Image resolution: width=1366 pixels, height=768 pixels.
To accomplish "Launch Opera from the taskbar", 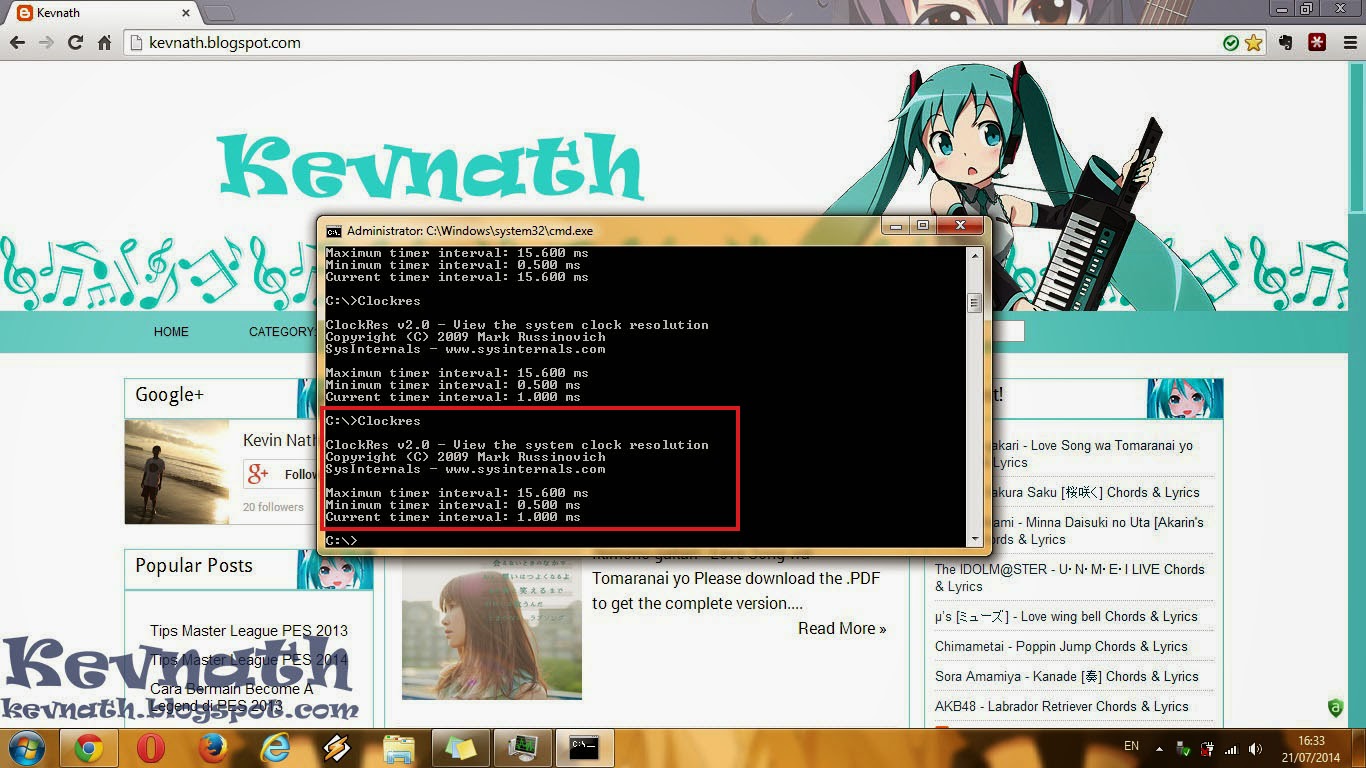I will (151, 748).
